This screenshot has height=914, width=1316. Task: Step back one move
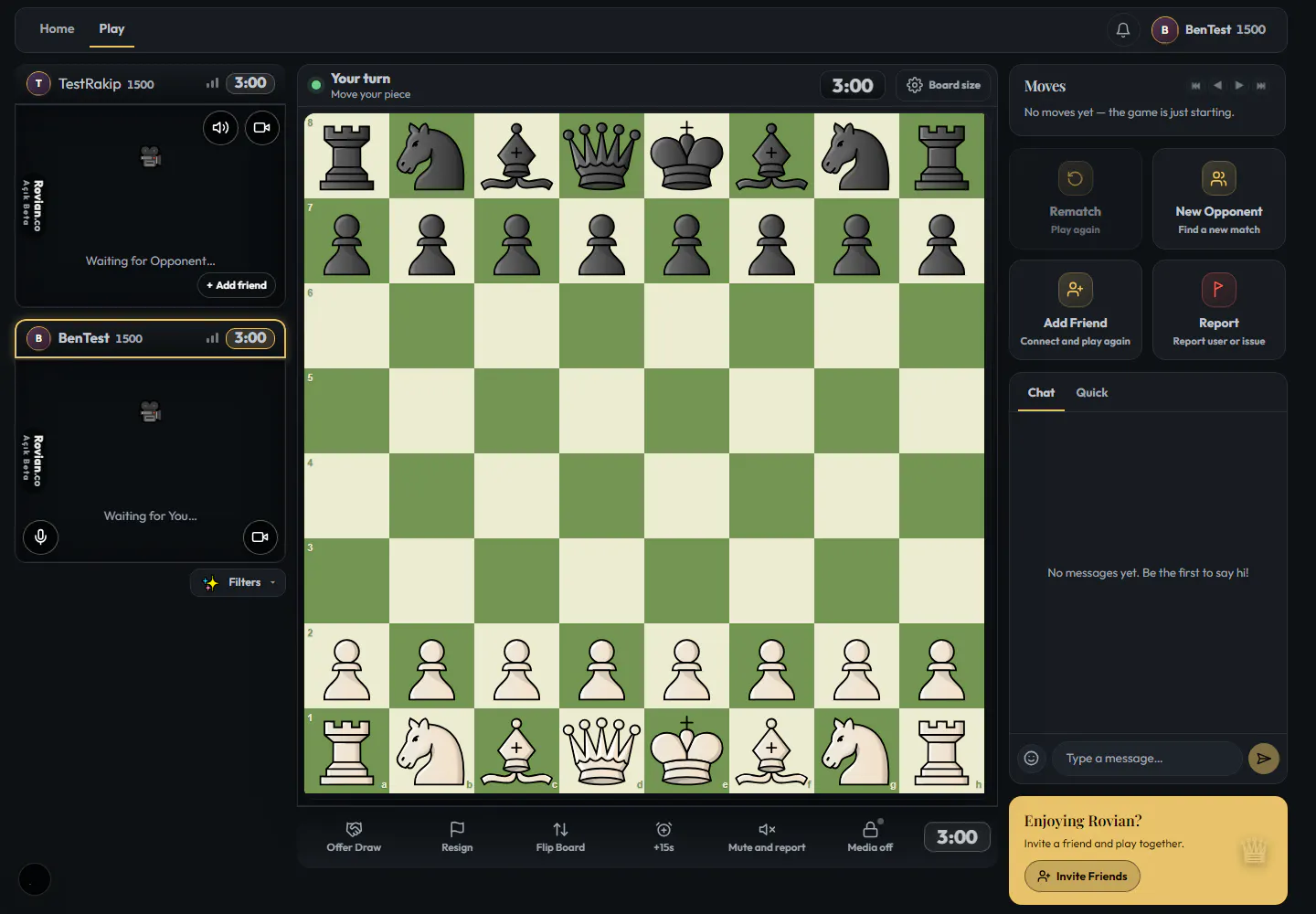pos(1217,86)
